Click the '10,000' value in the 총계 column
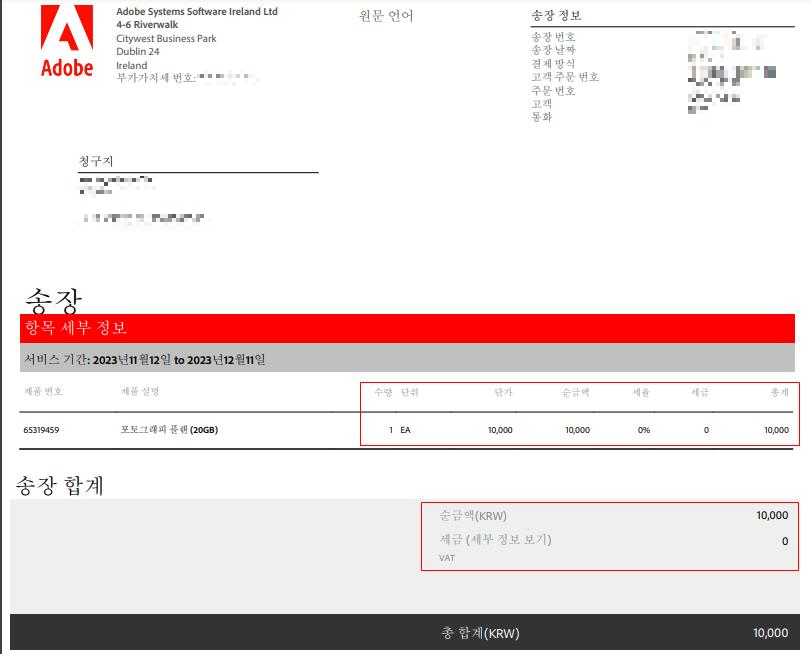 tap(776, 430)
